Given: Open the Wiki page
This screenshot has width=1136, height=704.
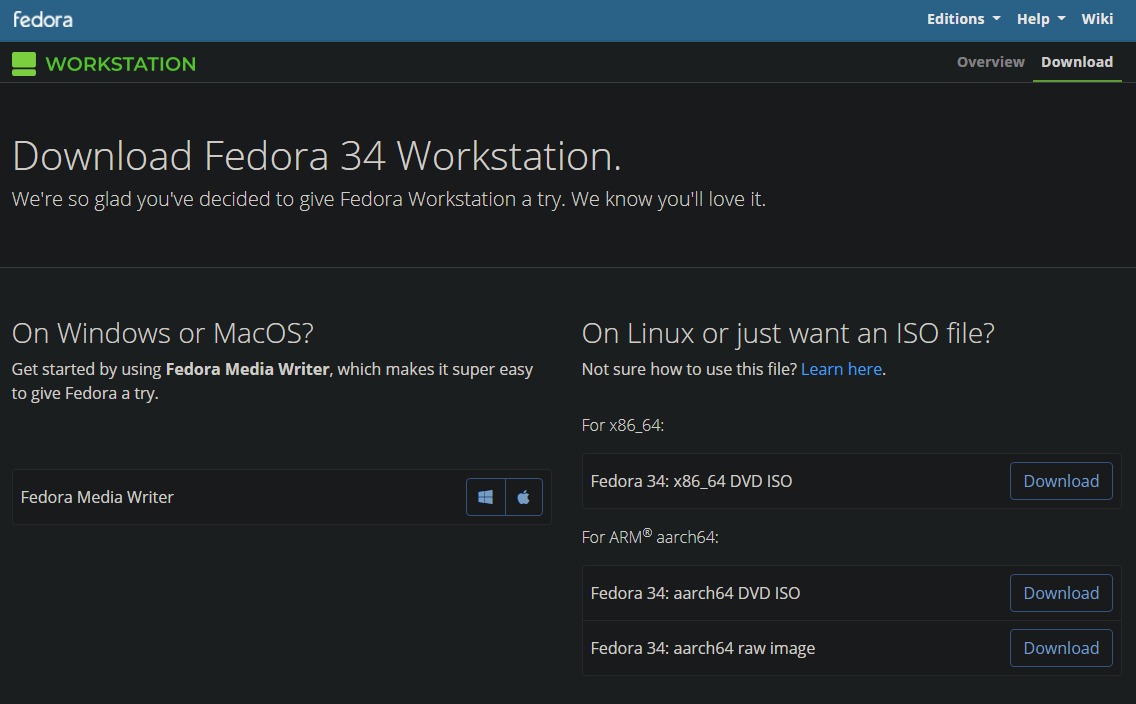Looking at the screenshot, I should [1097, 18].
